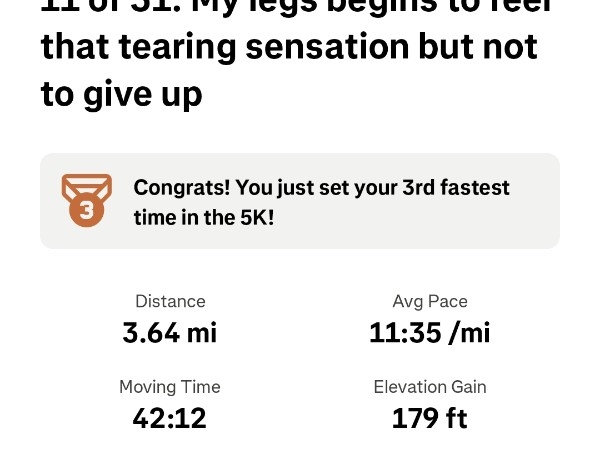The height and width of the screenshot is (450, 600).
Task: Tap the 'to give up' title line
Action: (121, 93)
